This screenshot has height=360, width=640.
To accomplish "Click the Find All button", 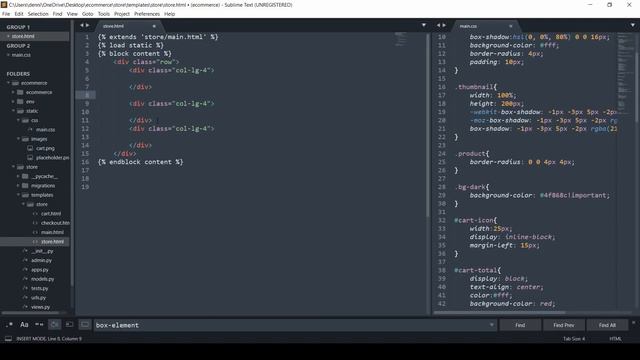I will pyautogui.click(x=607, y=325).
